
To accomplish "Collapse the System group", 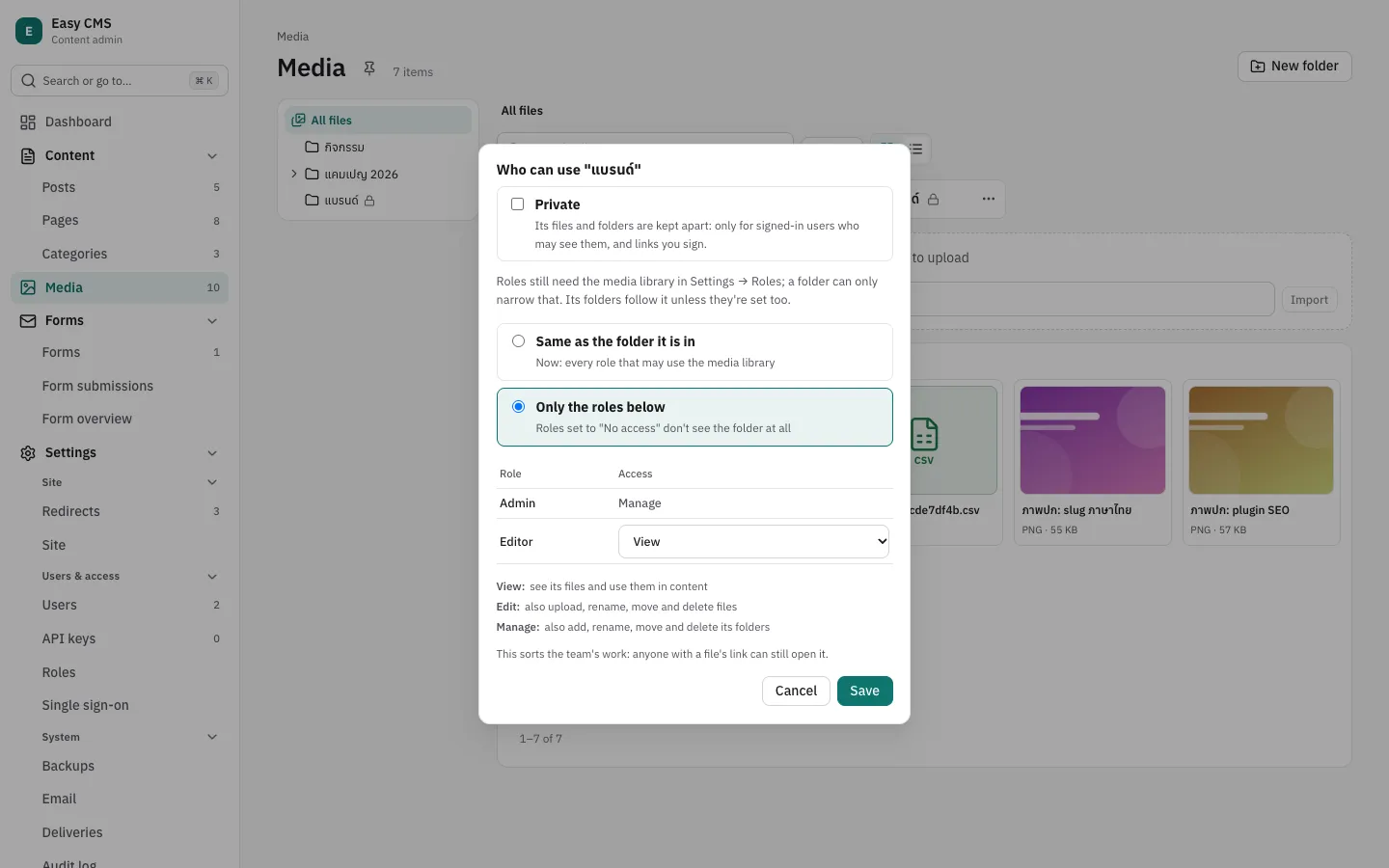I will click(212, 738).
